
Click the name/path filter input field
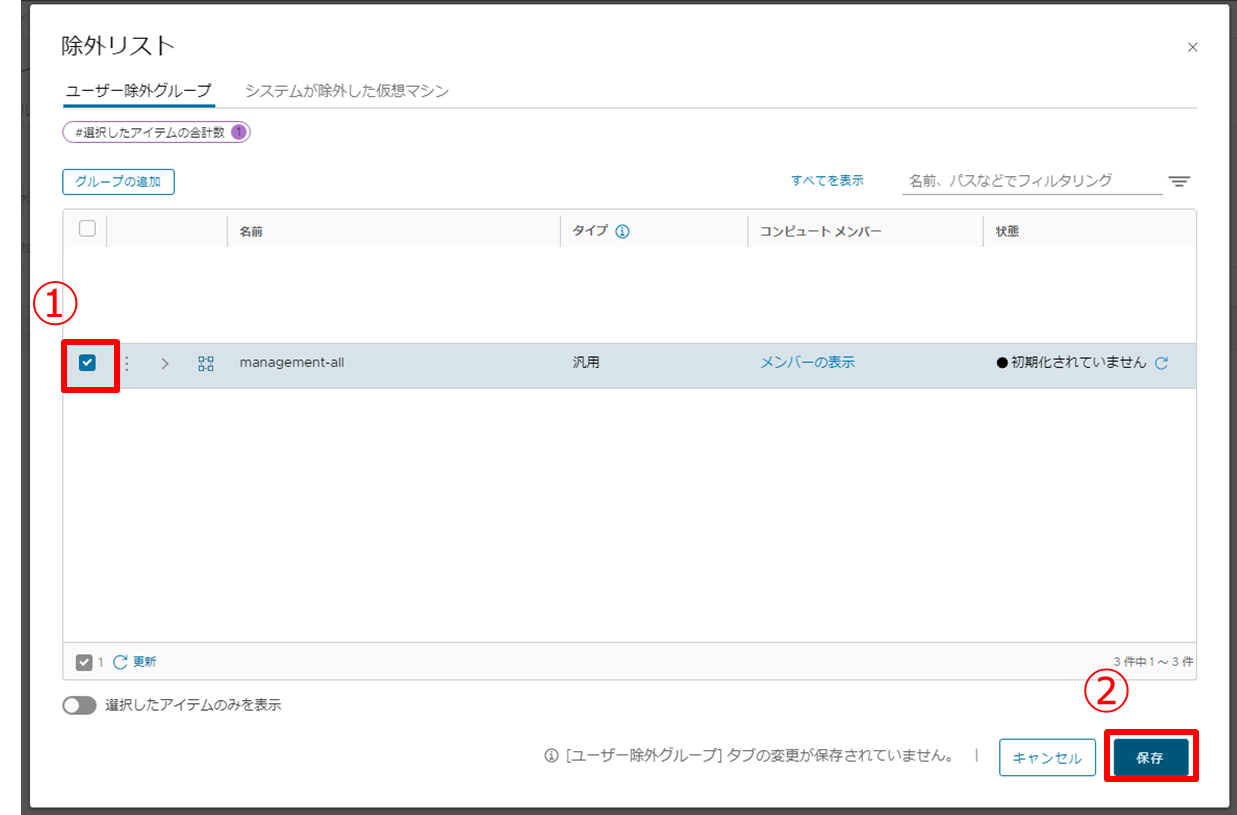[x=1030, y=181]
